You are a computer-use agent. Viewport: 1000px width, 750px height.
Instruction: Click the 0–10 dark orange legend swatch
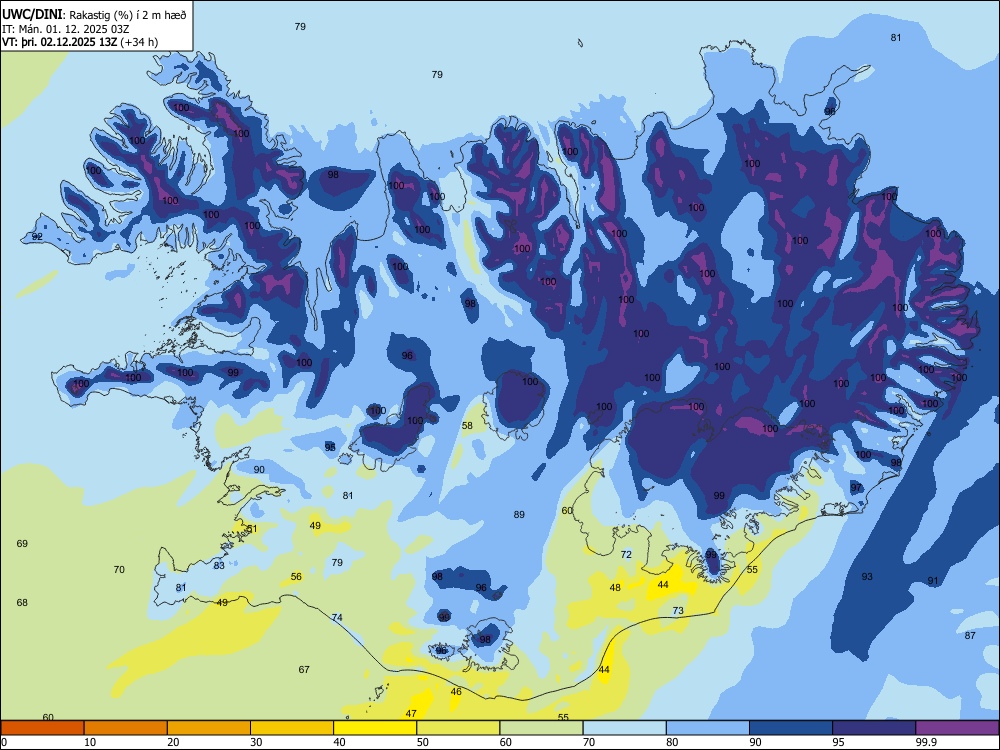click(x=42, y=728)
